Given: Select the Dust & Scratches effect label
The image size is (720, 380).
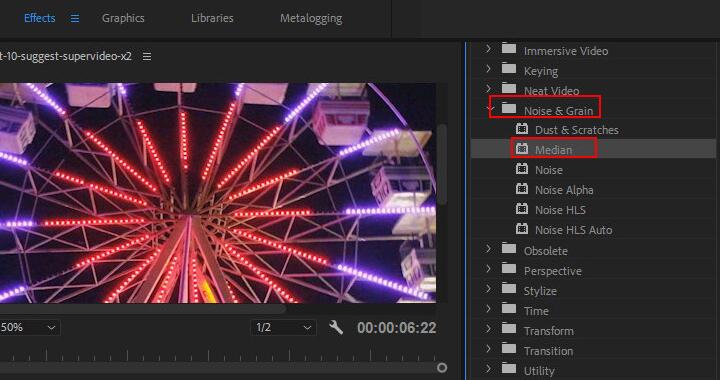Looking at the screenshot, I should point(577,130).
